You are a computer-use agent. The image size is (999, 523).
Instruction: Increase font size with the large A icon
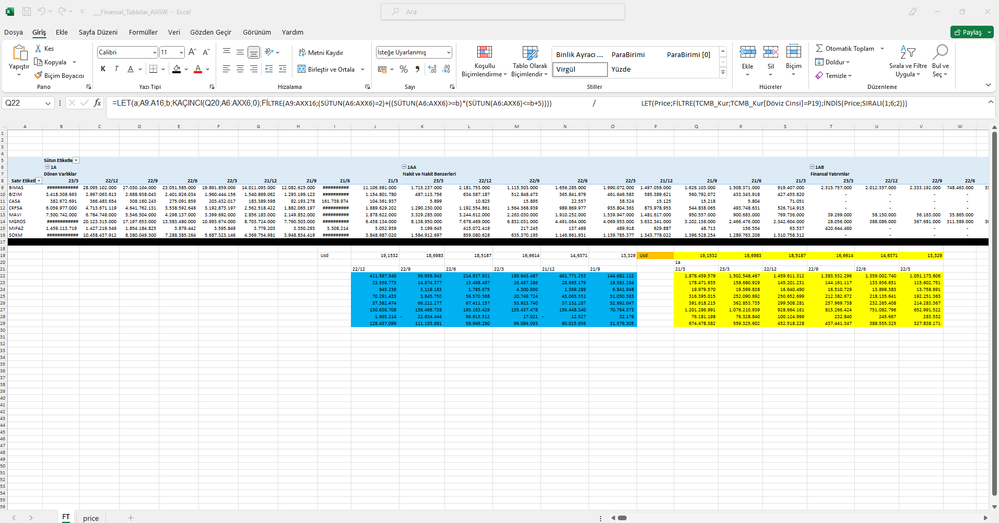click(x=192, y=52)
